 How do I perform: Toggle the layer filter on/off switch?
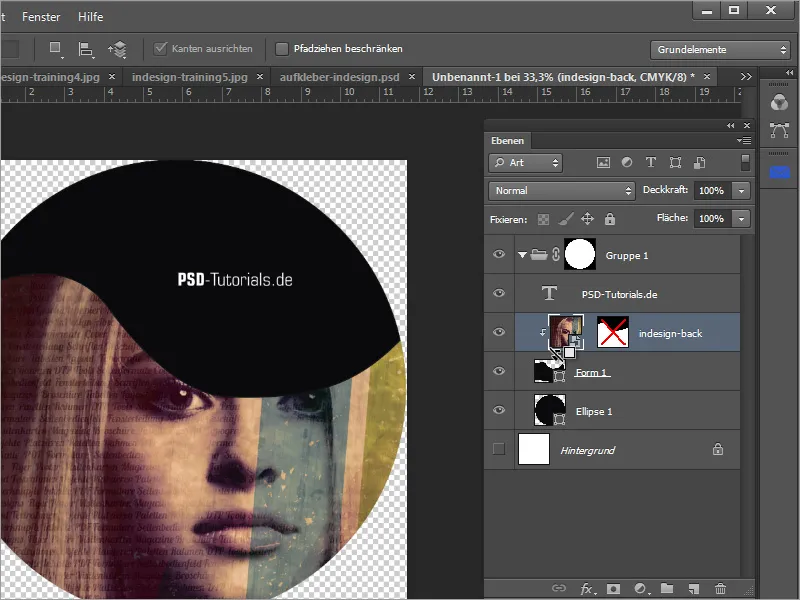tap(745, 163)
